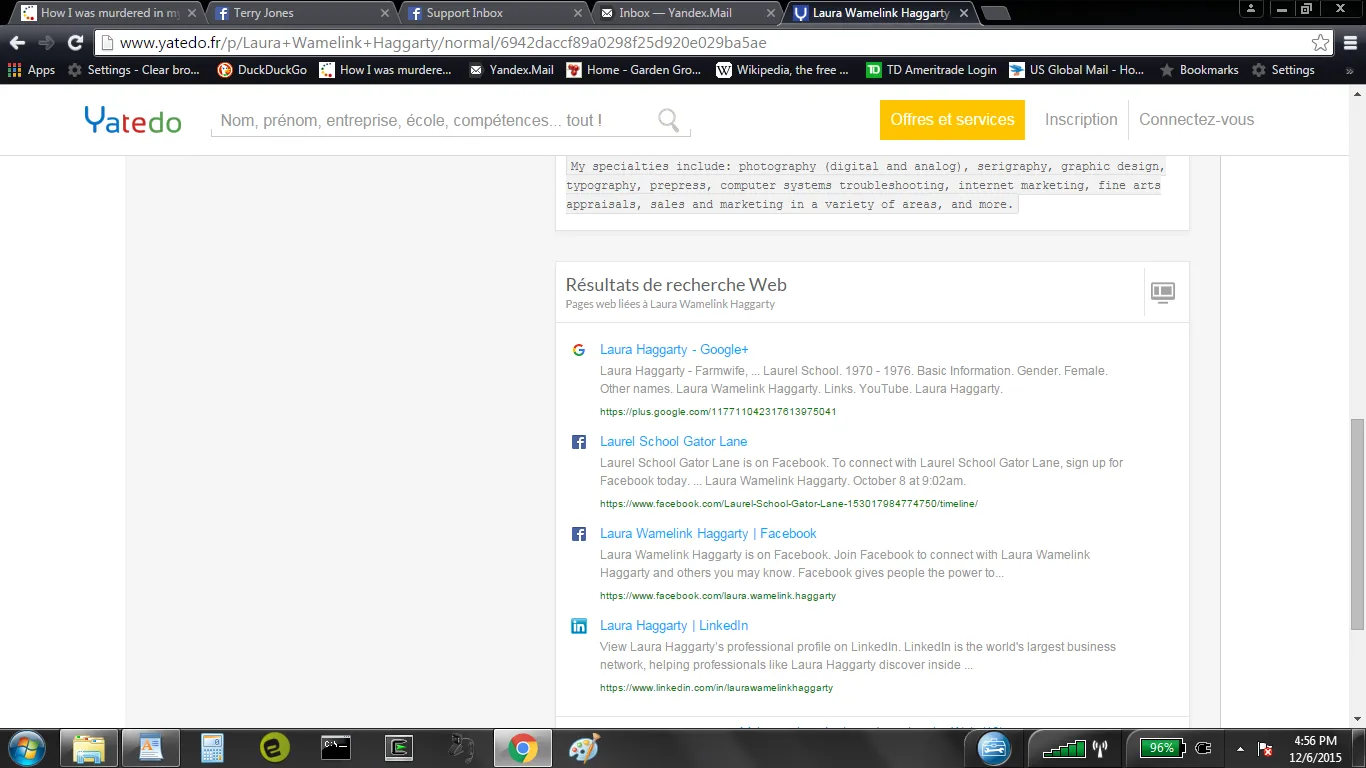Click the Offres et services button

(952, 120)
